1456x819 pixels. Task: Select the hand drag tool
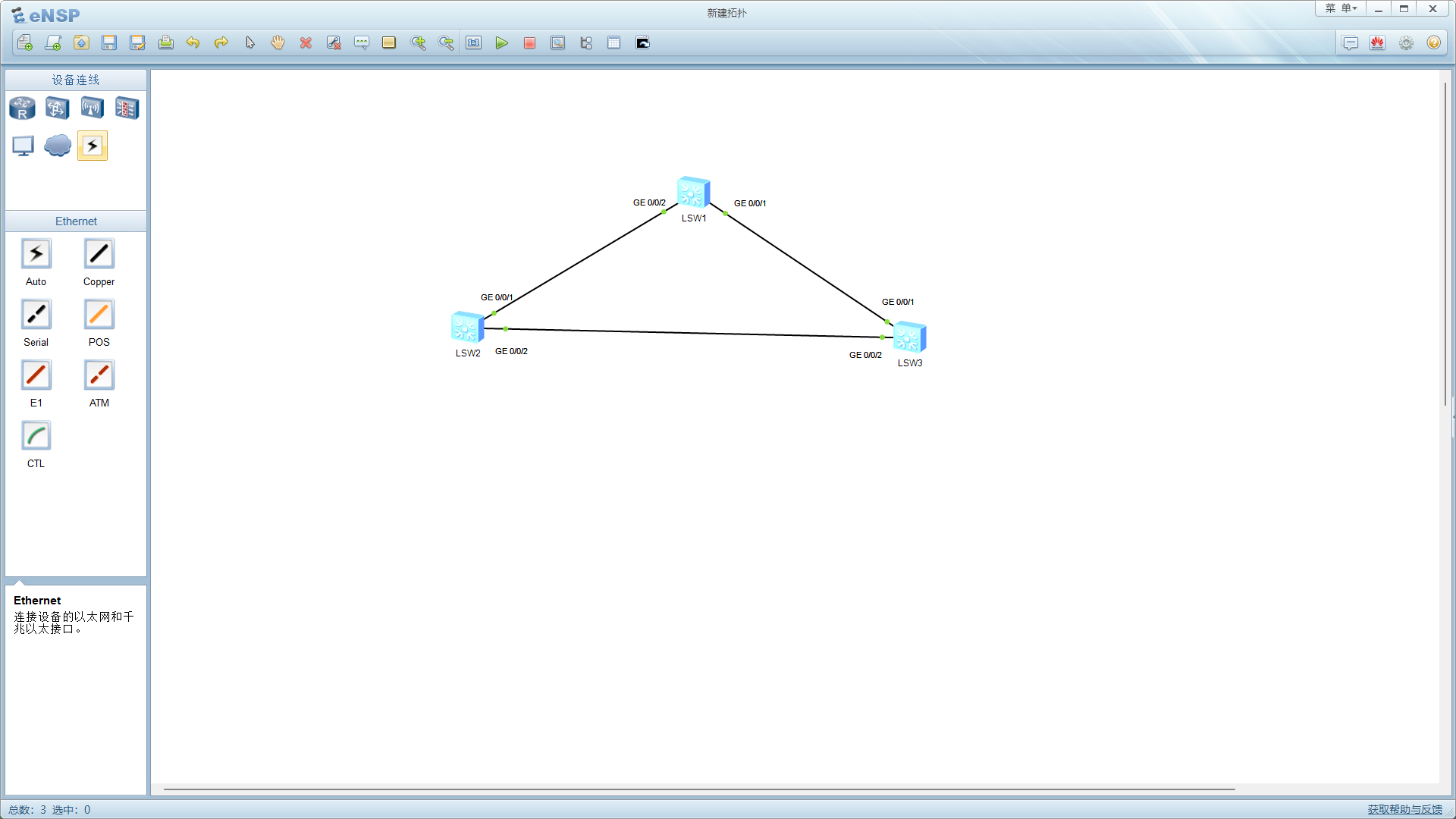(278, 43)
